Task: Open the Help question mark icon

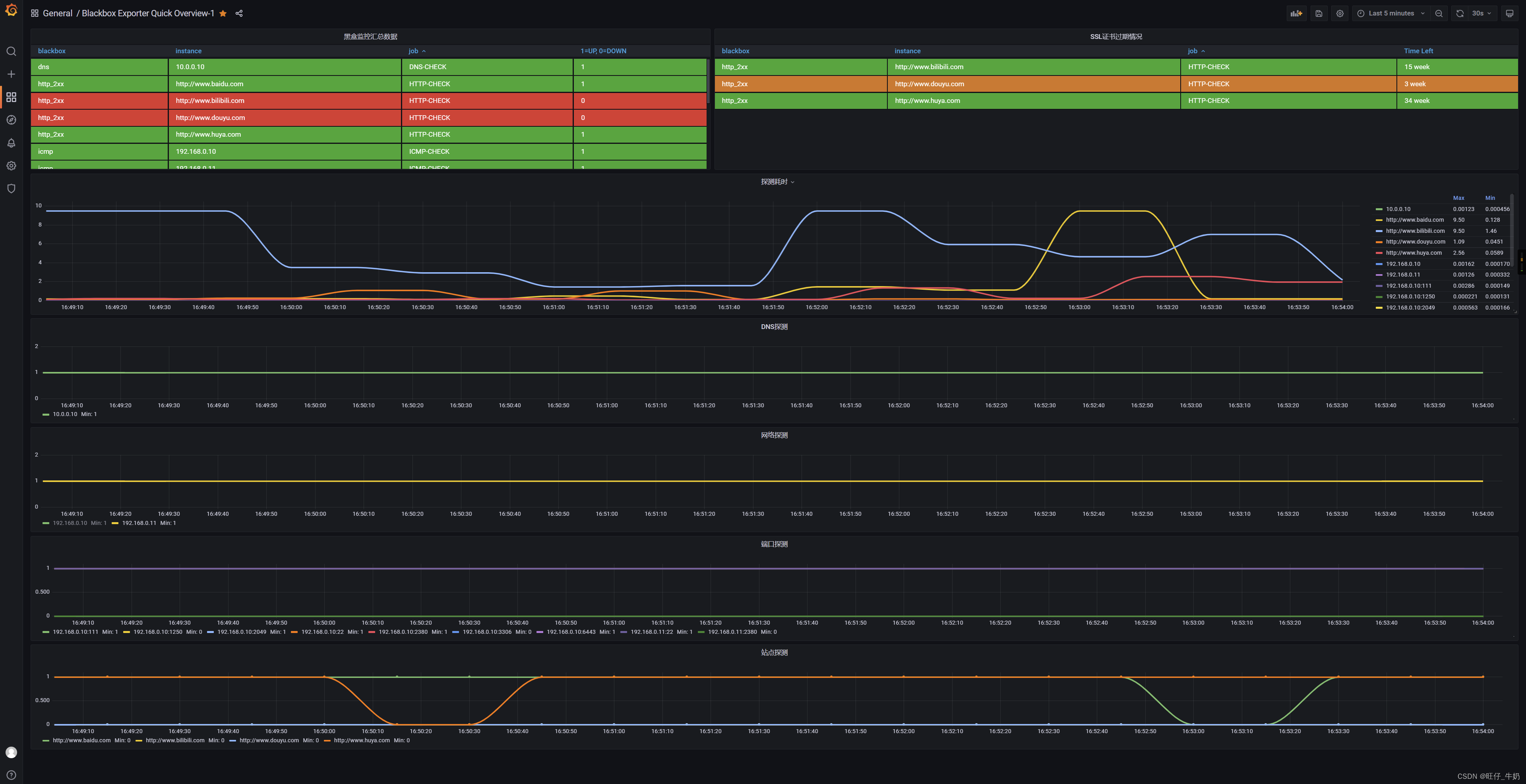Action: (x=11, y=774)
